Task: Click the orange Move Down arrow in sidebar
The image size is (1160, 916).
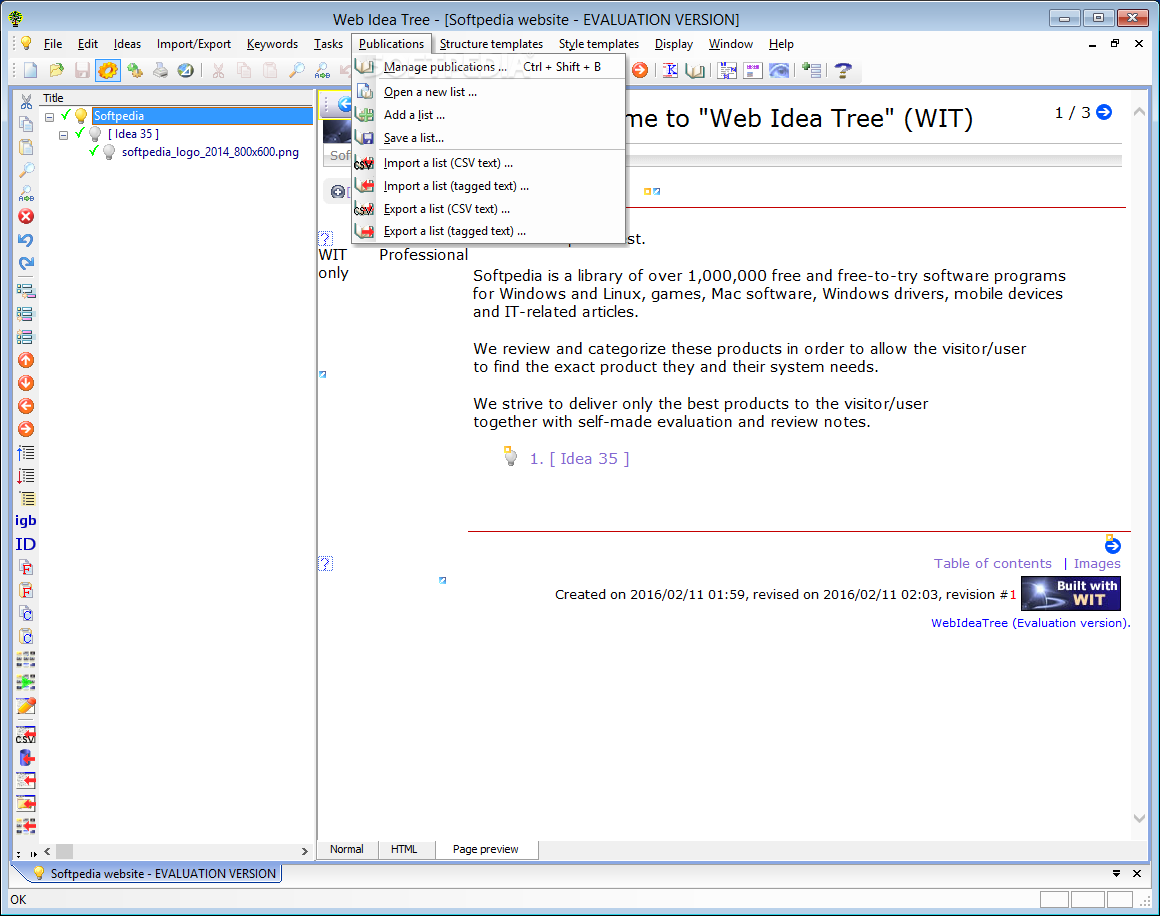Action: pos(26,383)
